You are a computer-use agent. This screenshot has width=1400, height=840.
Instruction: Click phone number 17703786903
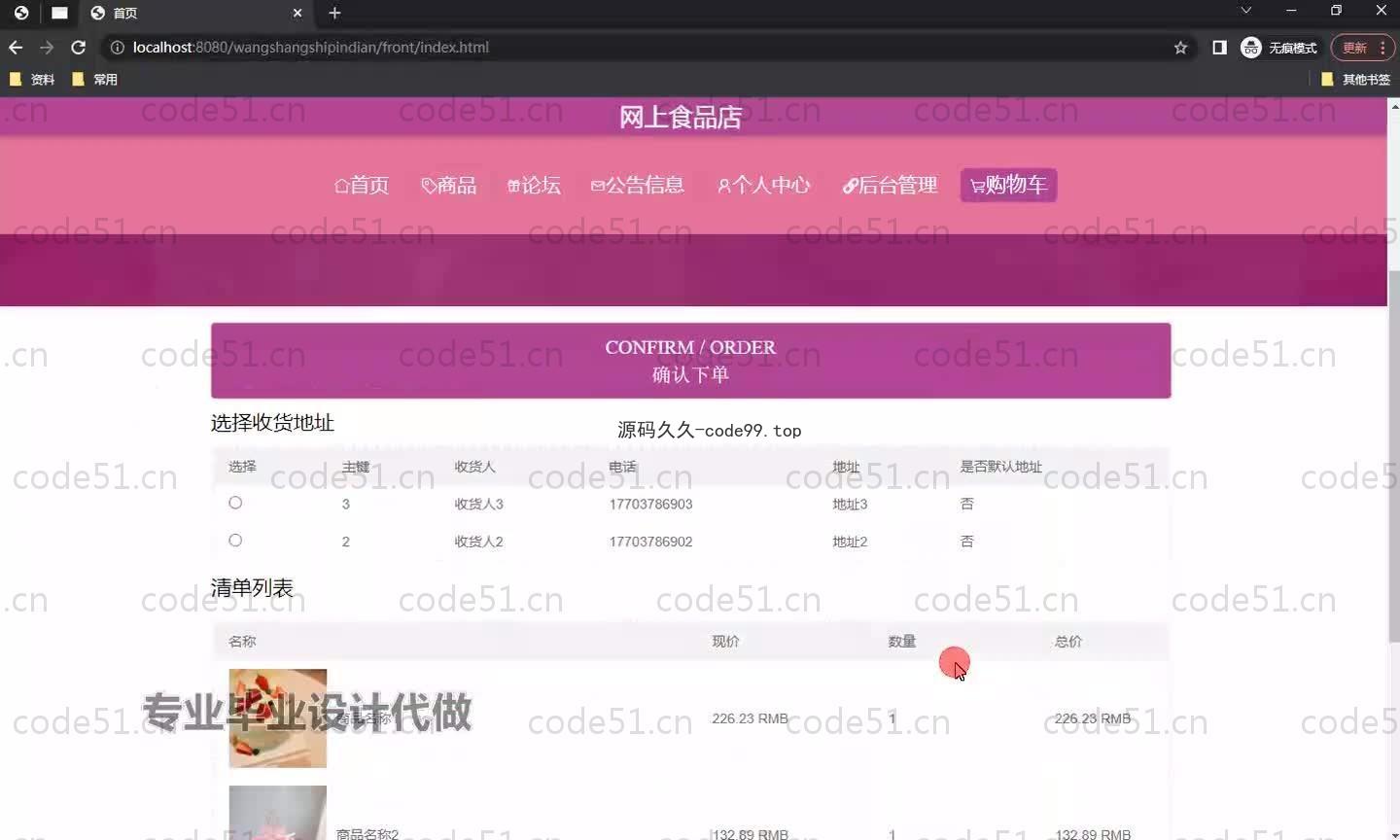point(650,504)
